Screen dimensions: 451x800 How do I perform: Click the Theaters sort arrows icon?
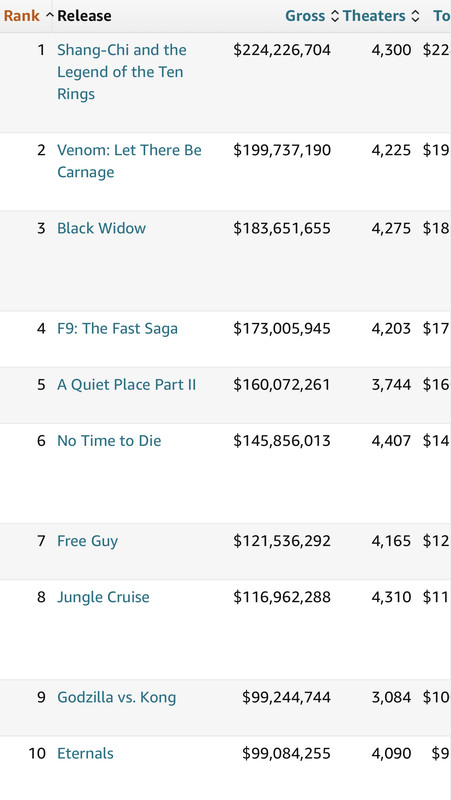[415, 16]
